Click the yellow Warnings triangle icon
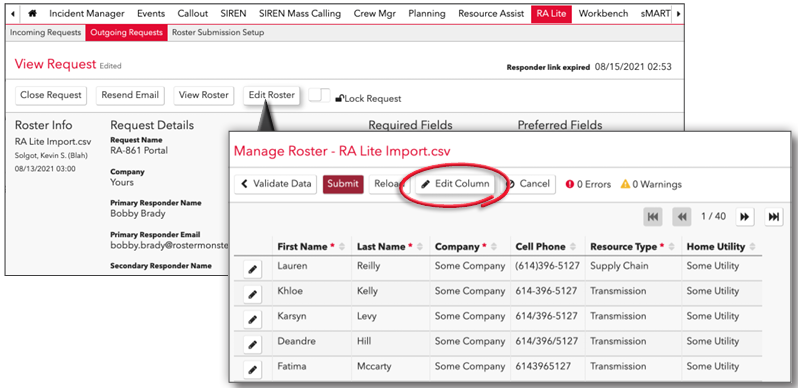The height and width of the screenshot is (388, 798). click(625, 184)
